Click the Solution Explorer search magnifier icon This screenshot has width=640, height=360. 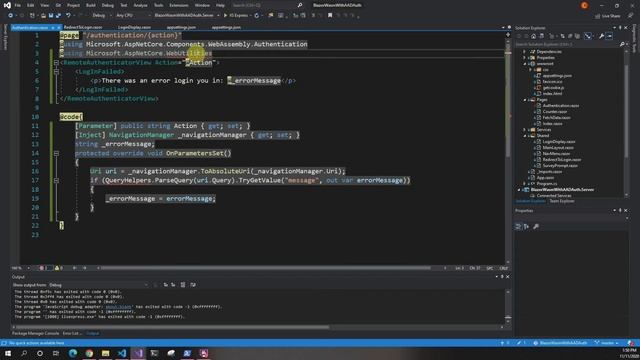click(622, 44)
